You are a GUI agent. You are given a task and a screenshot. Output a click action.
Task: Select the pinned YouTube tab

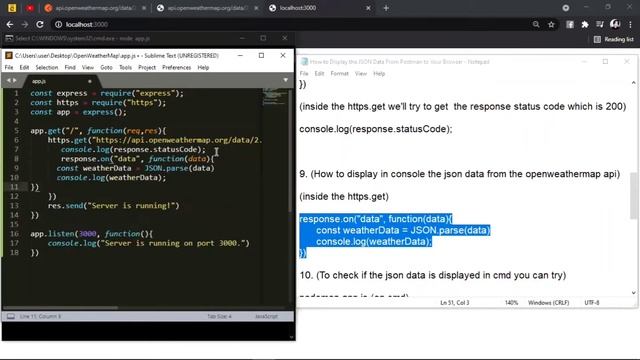click(x=30, y=8)
